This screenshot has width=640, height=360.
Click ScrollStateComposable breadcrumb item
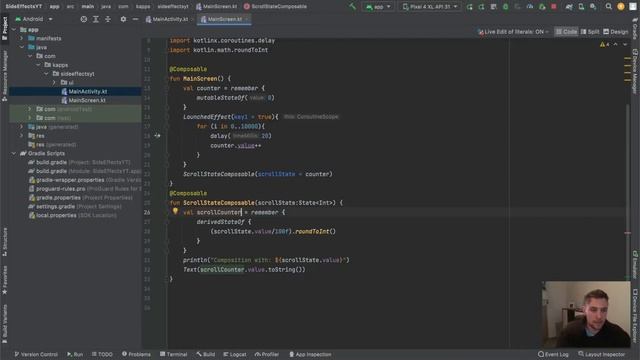(x=275, y=7)
